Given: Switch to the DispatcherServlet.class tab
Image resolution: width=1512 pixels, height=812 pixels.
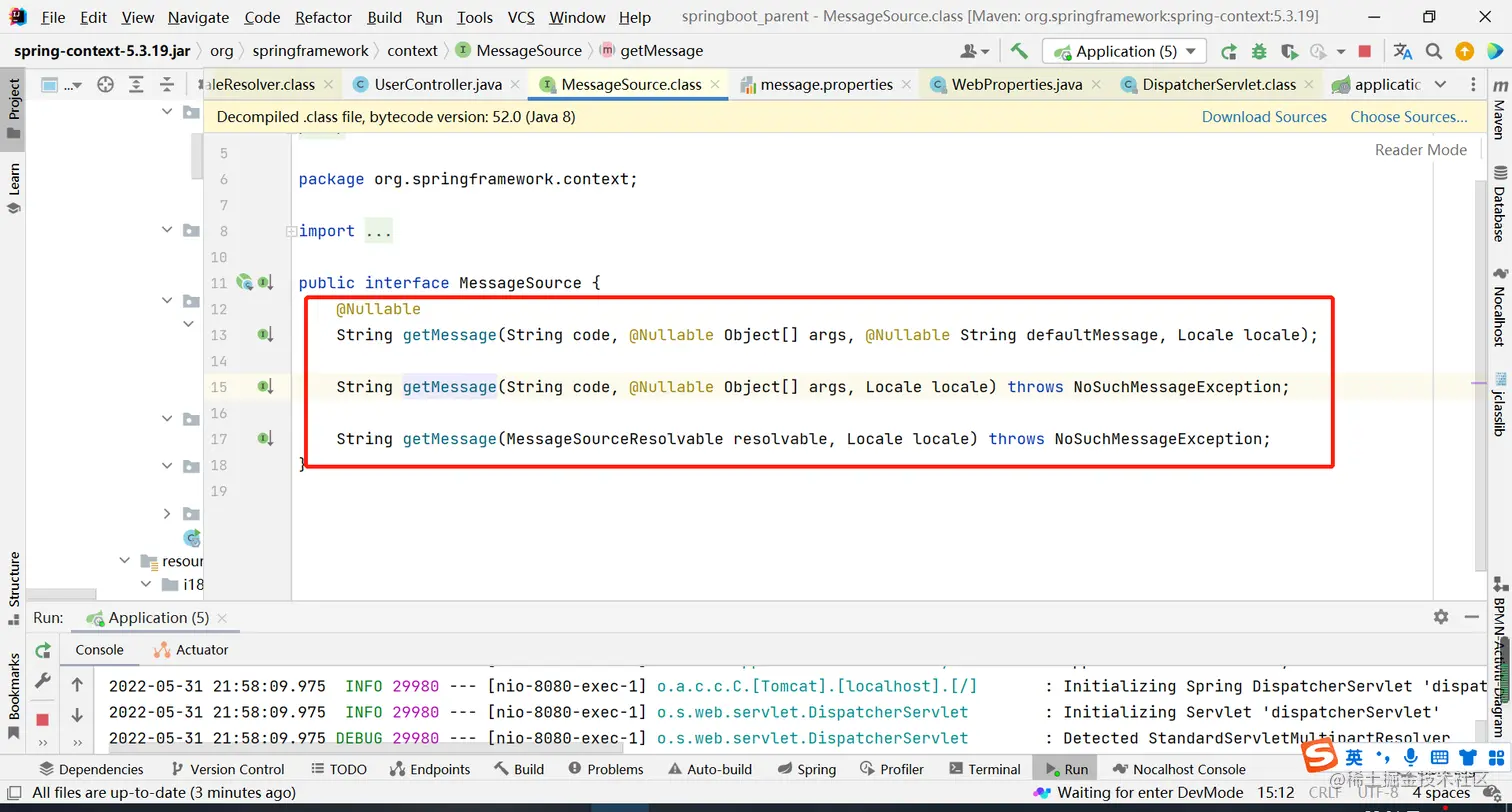Looking at the screenshot, I should pos(1218,85).
